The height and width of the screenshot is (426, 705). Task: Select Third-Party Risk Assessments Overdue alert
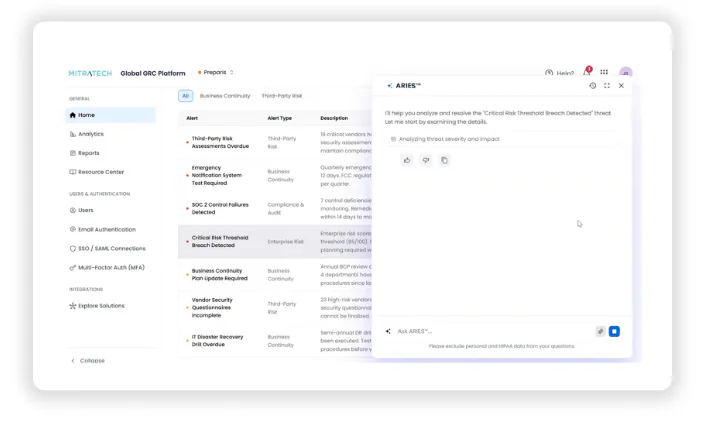[x=220, y=142]
